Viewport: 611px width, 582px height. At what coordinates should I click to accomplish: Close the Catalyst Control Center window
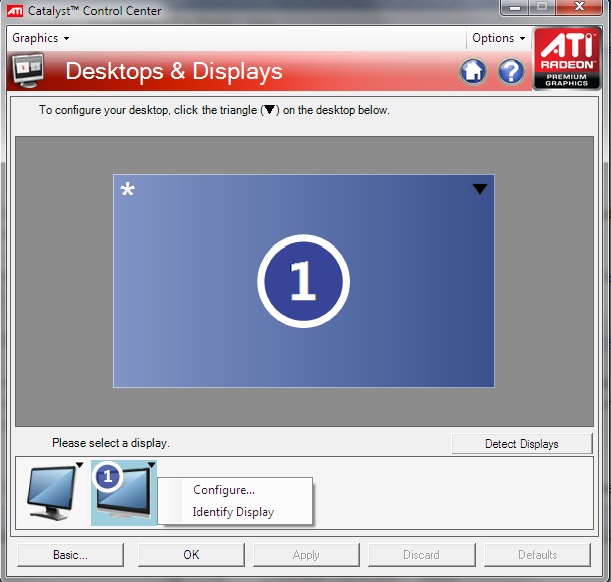[579, 7]
